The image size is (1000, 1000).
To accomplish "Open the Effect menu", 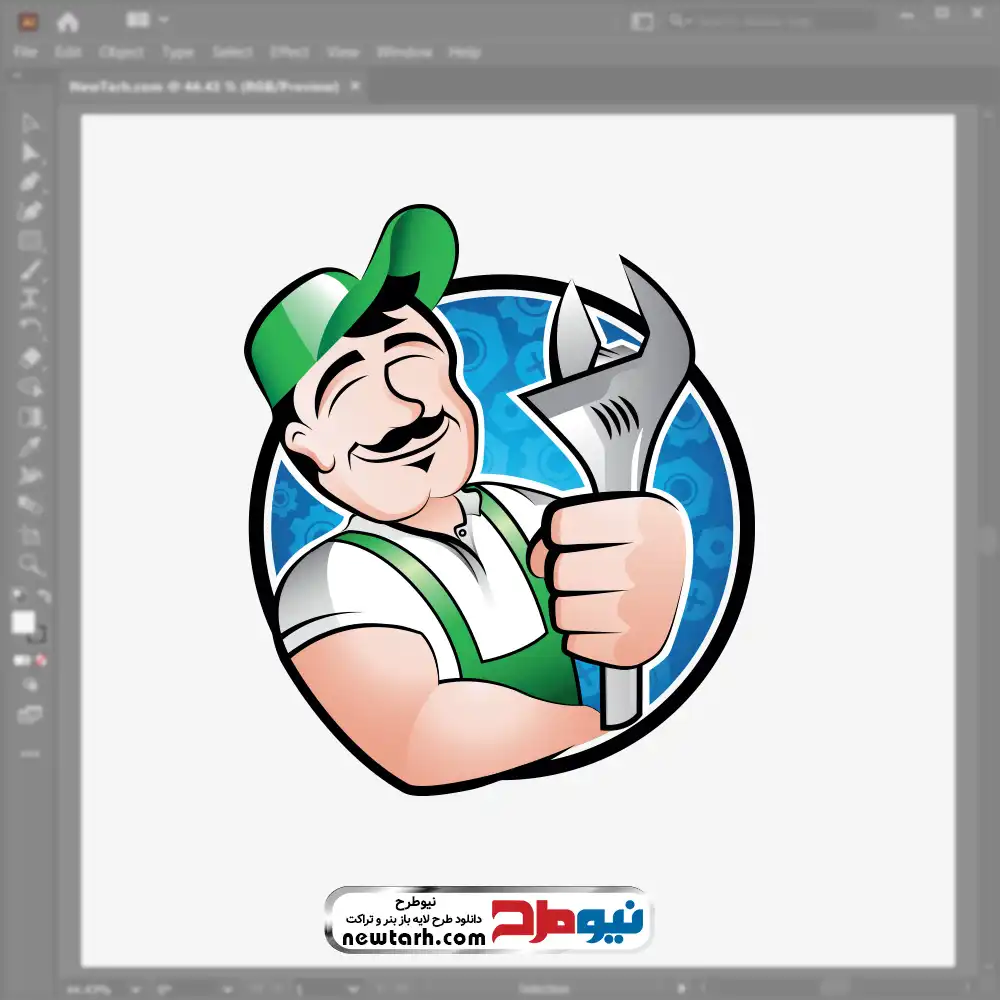I will [288, 52].
